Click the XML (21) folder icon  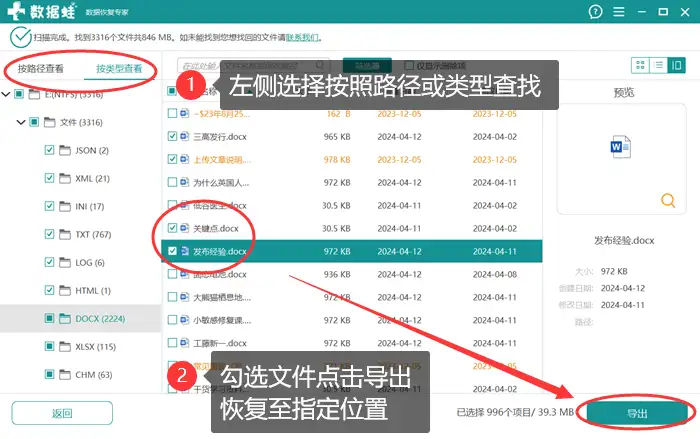(x=65, y=179)
